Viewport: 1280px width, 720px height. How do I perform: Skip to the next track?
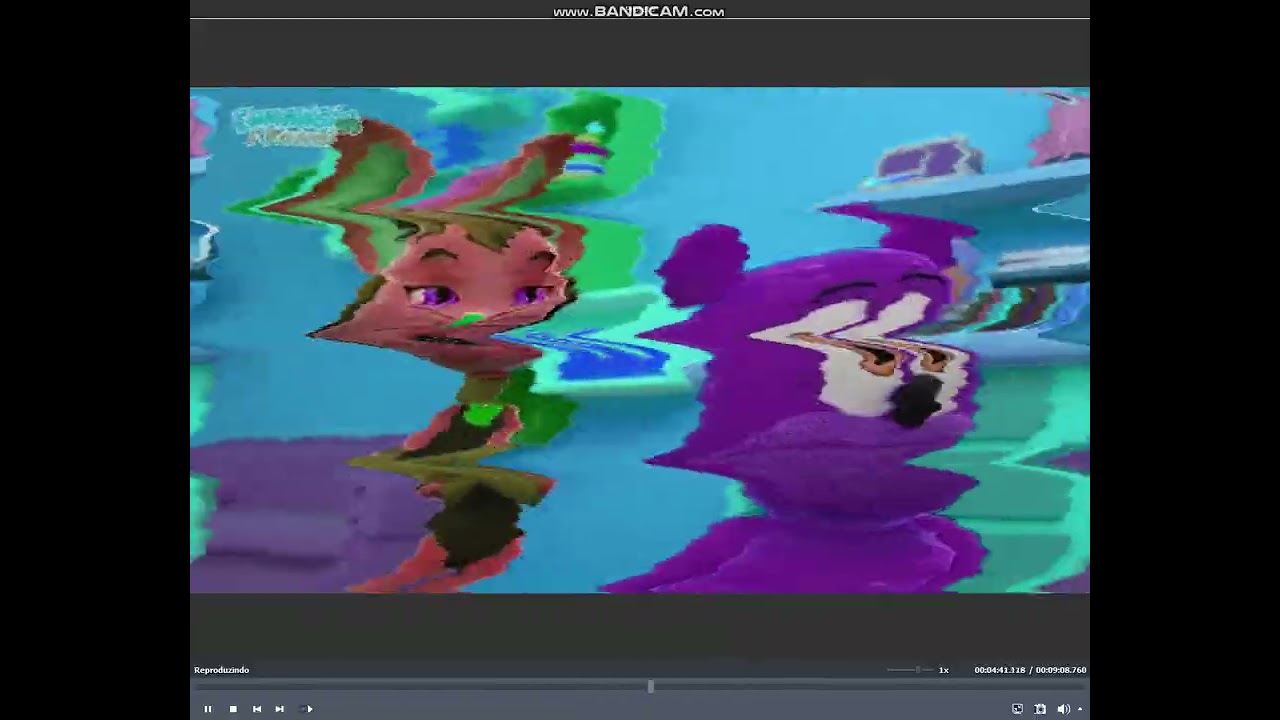(280, 709)
